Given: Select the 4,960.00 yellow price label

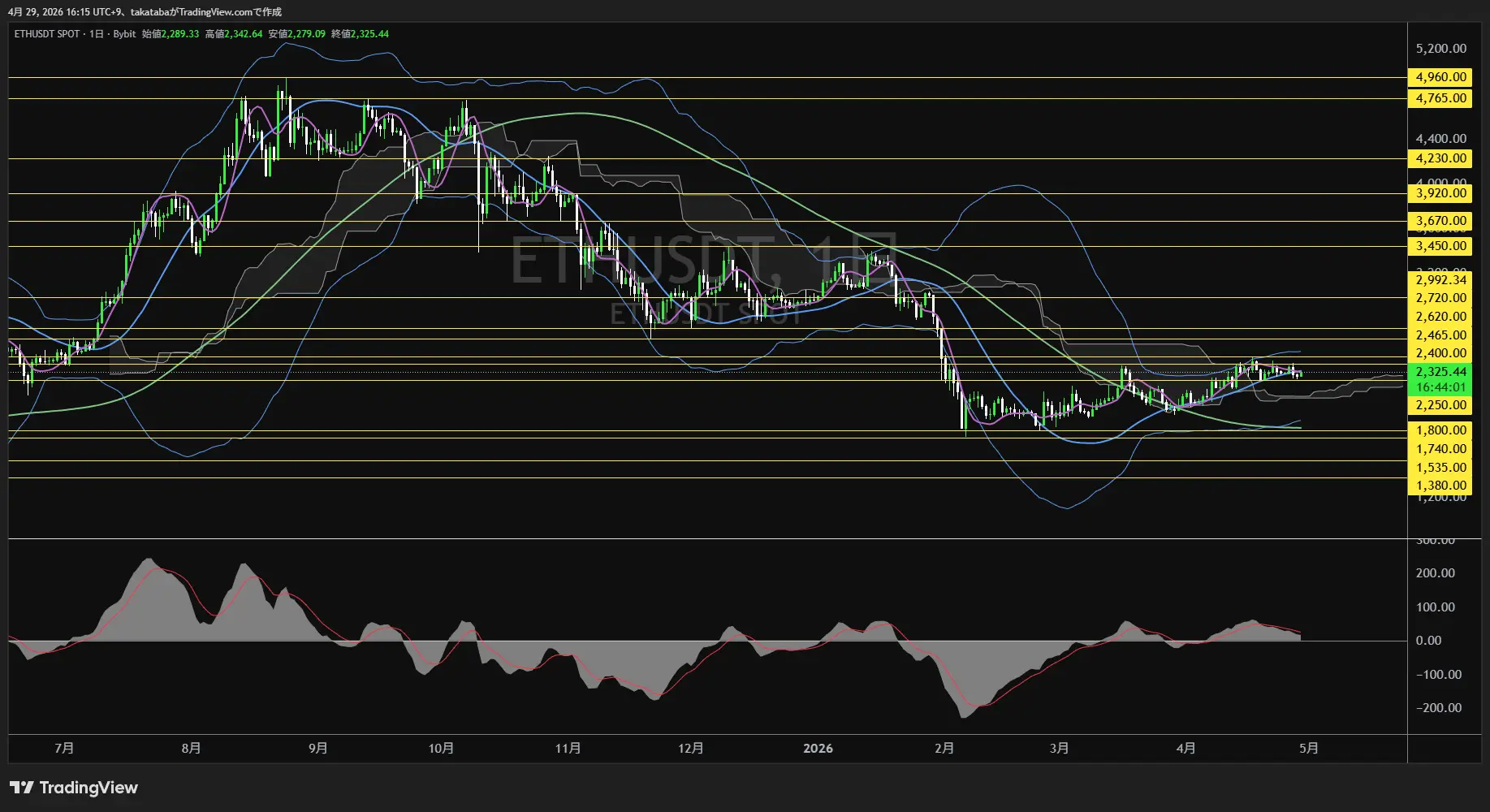Looking at the screenshot, I should point(1440,77).
